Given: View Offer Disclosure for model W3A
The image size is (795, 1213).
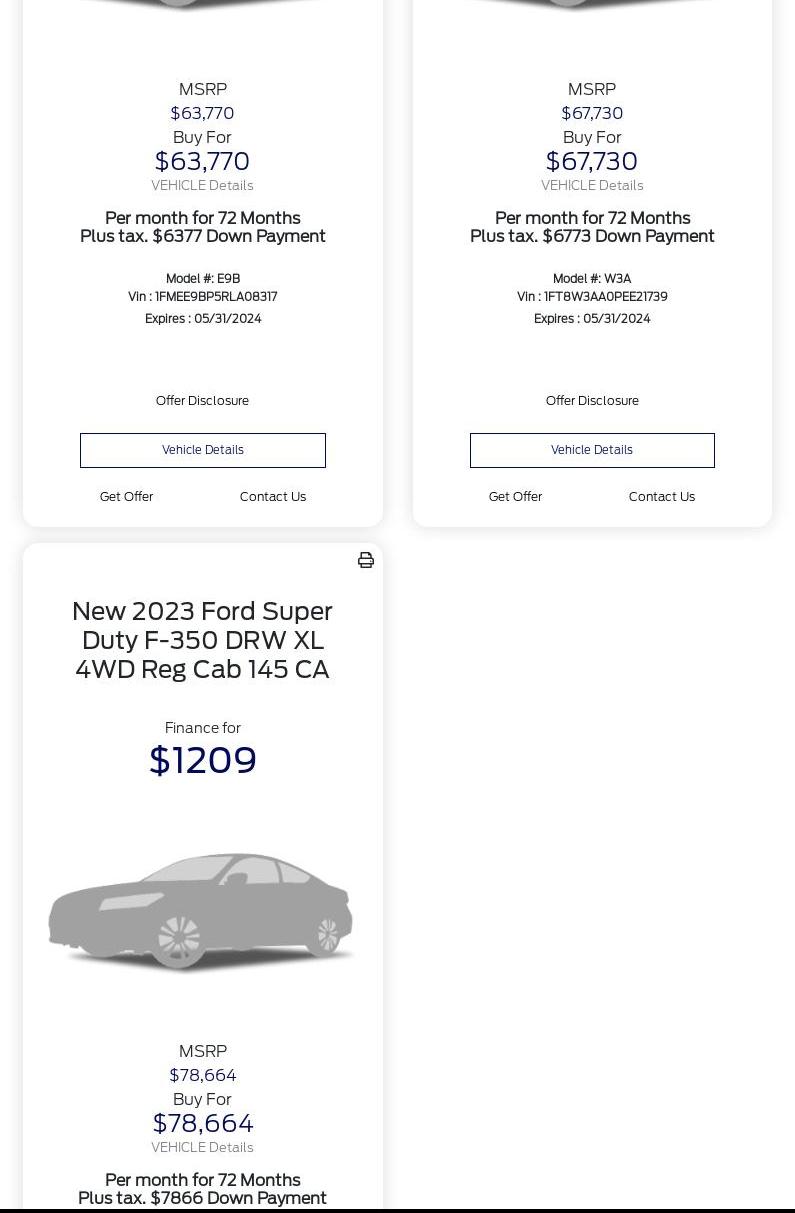Looking at the screenshot, I should [x=592, y=401].
